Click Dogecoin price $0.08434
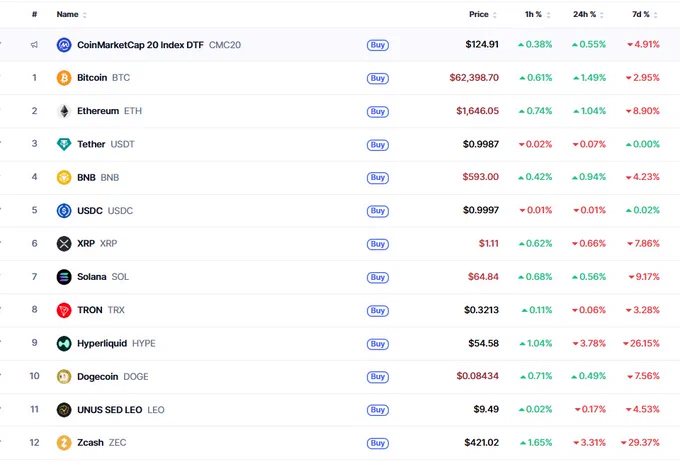 (477, 376)
